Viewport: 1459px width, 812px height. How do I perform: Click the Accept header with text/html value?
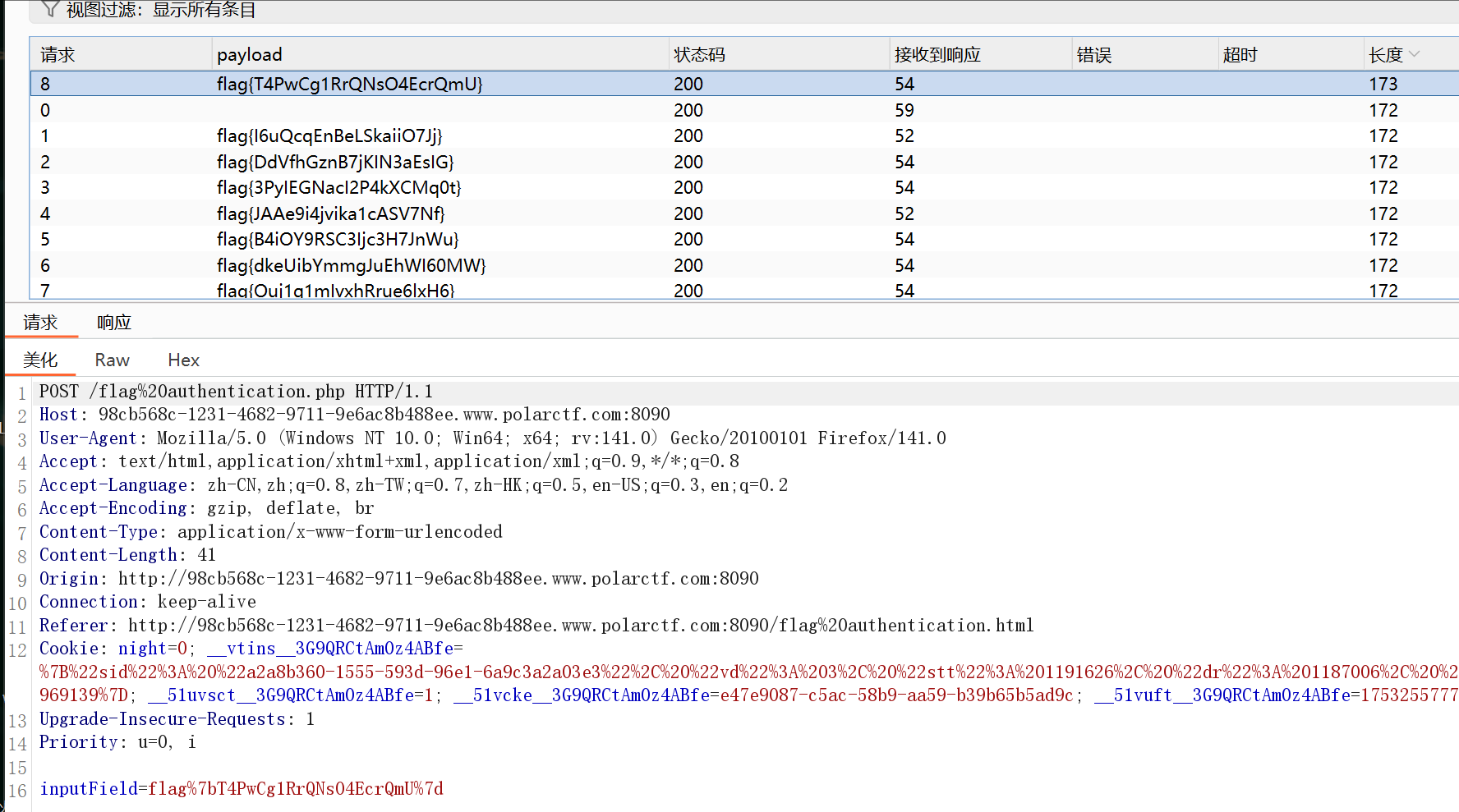click(x=389, y=461)
